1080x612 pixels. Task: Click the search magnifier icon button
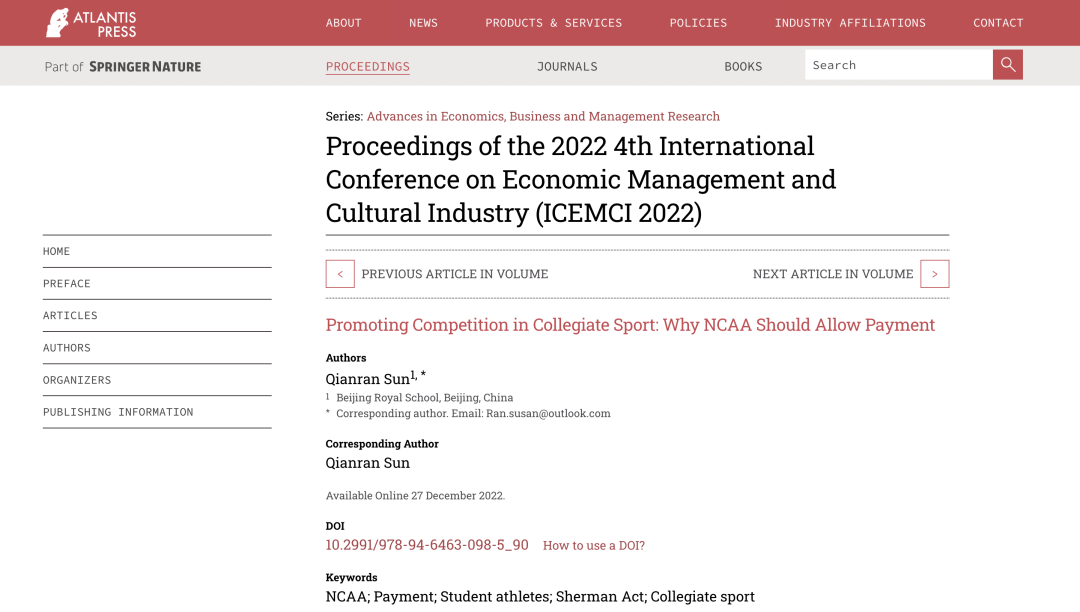pos(1007,65)
